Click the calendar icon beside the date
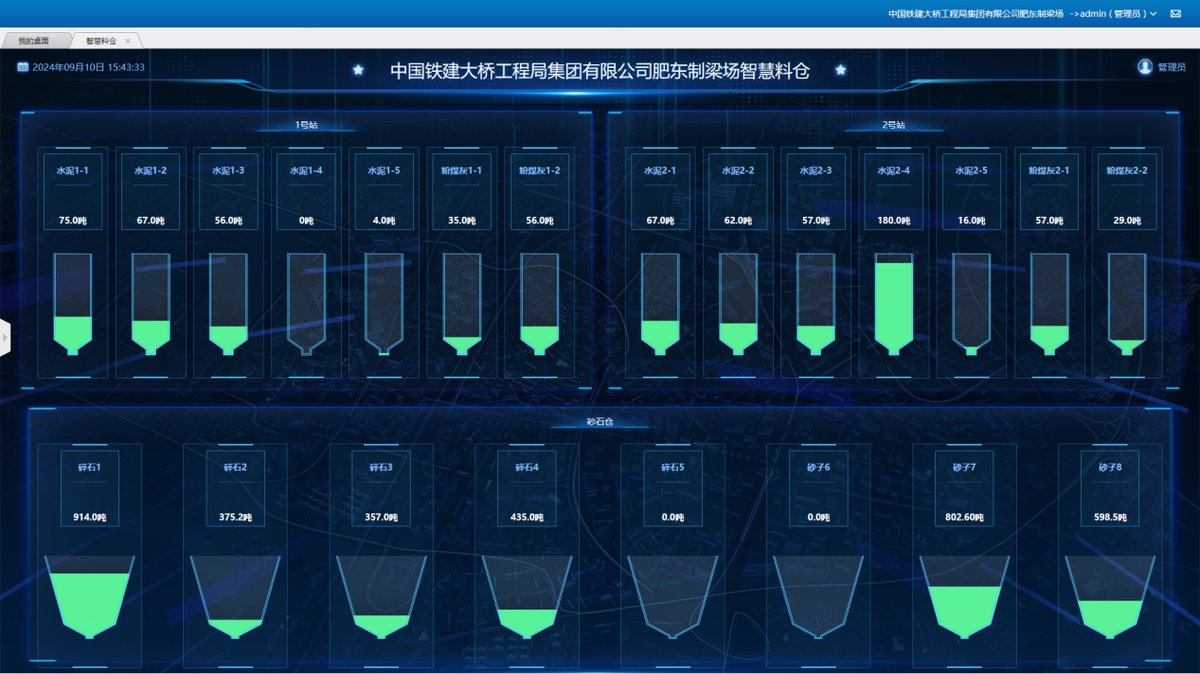Viewport: 1200px width, 674px height. (x=23, y=67)
